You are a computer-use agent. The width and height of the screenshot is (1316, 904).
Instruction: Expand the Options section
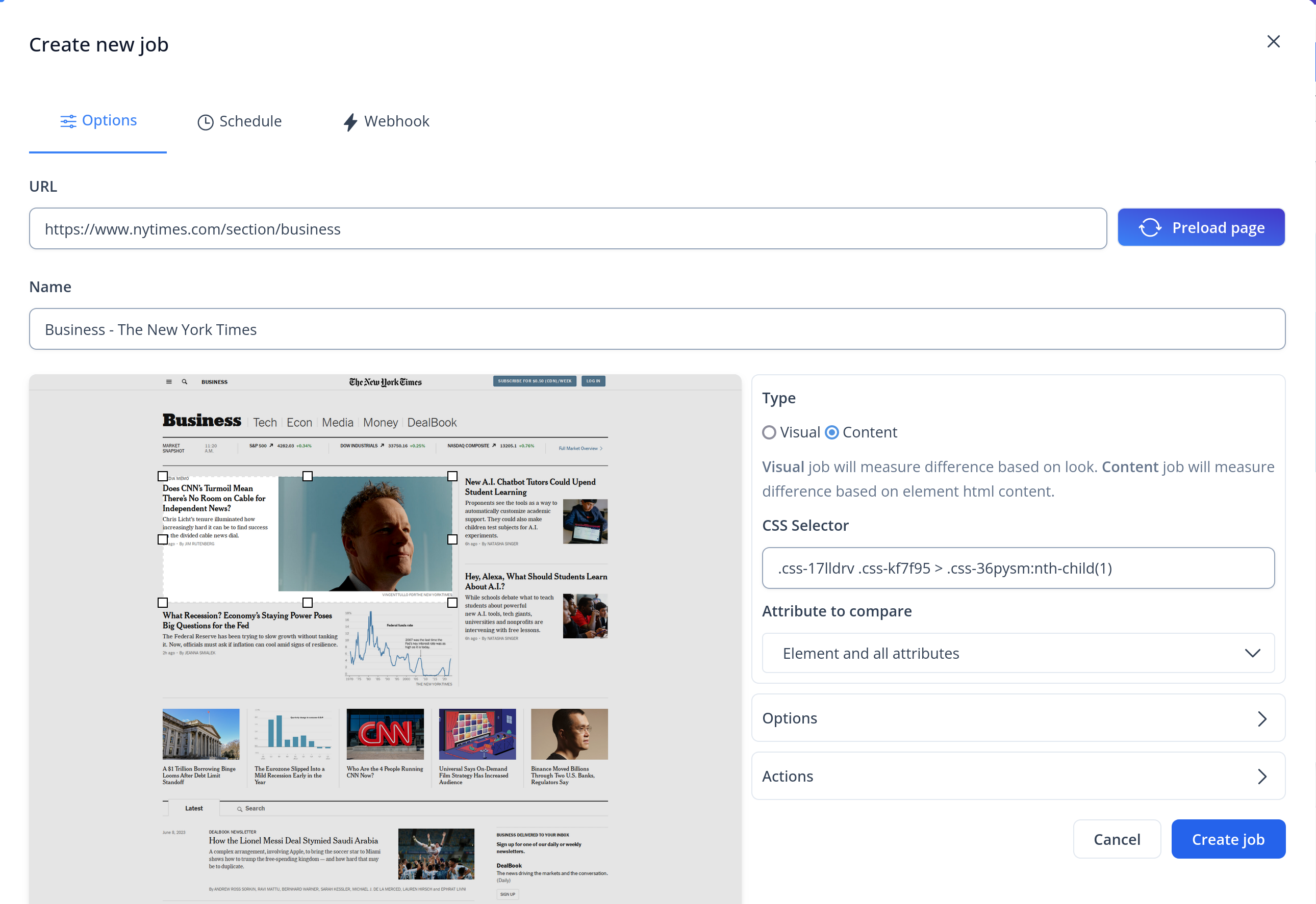click(x=1018, y=718)
